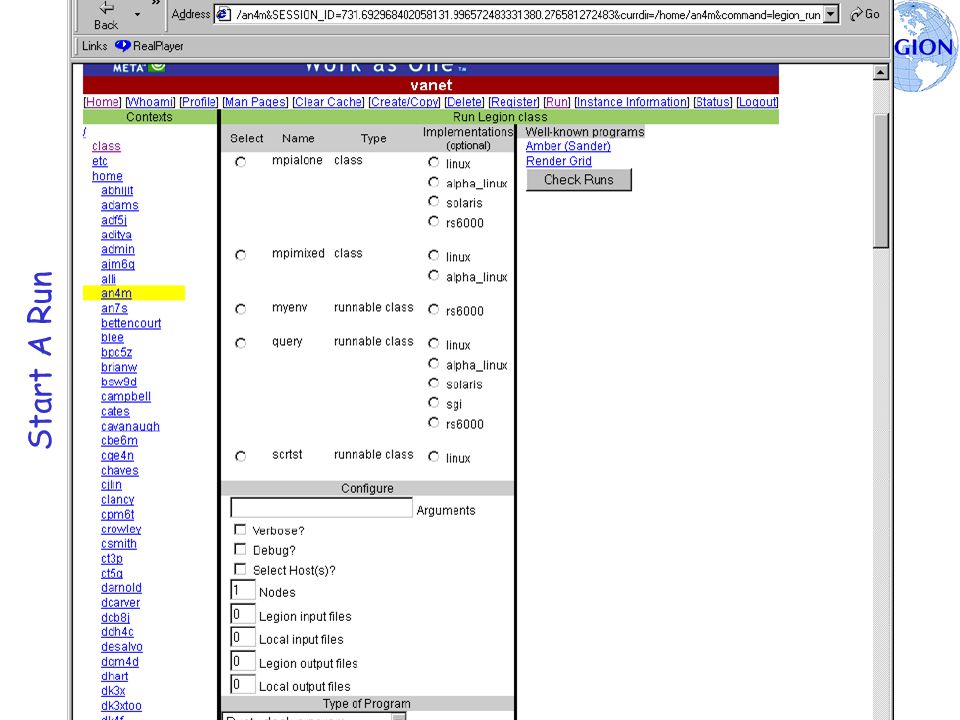Open the desalvo context link
960x720 pixels.
pos(122,647)
